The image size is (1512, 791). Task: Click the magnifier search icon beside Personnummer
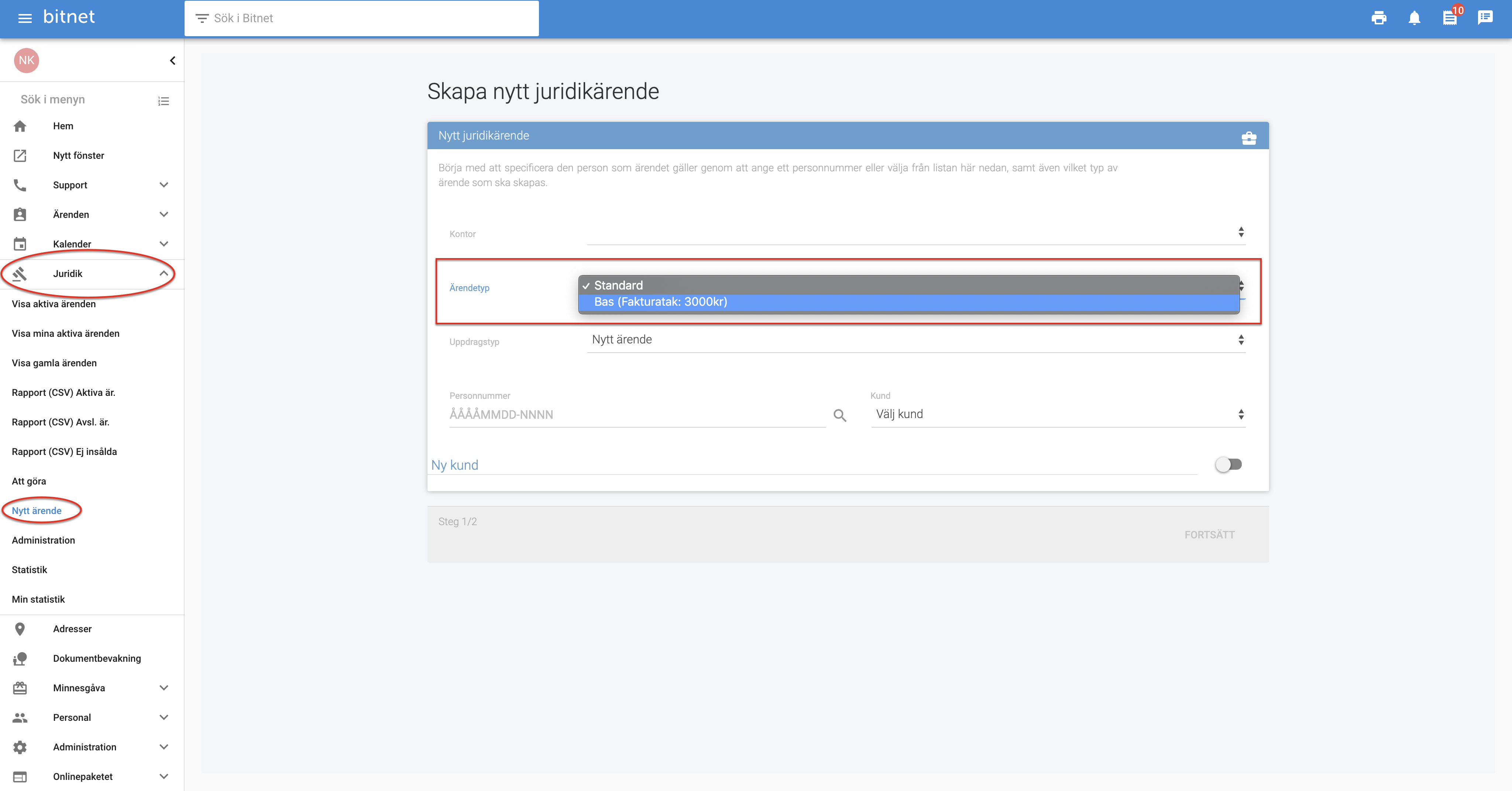click(x=840, y=416)
